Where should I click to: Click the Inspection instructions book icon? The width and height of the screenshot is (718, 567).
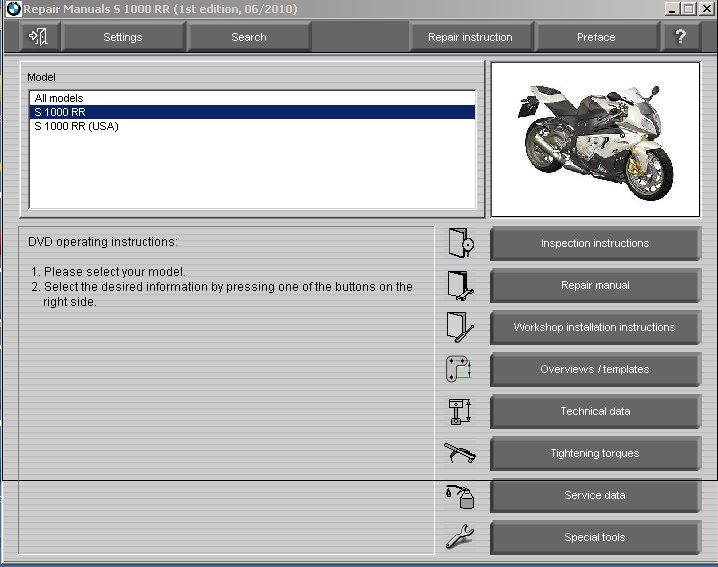pyautogui.click(x=460, y=243)
